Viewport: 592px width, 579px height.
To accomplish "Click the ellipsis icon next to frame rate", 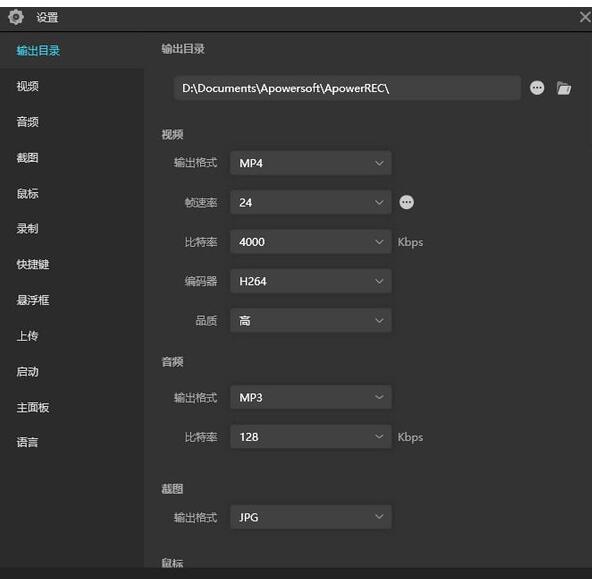I will [406, 202].
